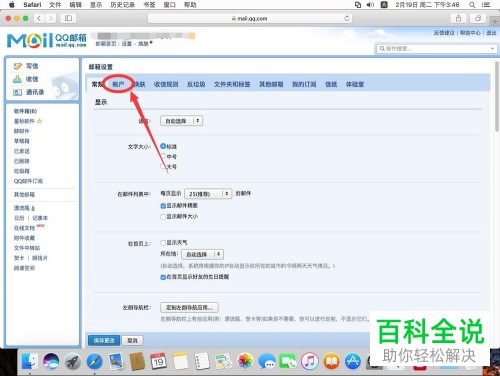Viewport: 500px width, 376px height.
Task: Uncheck the 显示邮件摘要 checkbox
Action: 163,206
